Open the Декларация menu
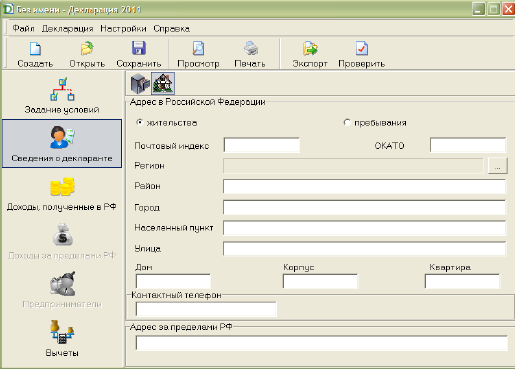Viewport: 515px width, 369px height. coord(67,29)
